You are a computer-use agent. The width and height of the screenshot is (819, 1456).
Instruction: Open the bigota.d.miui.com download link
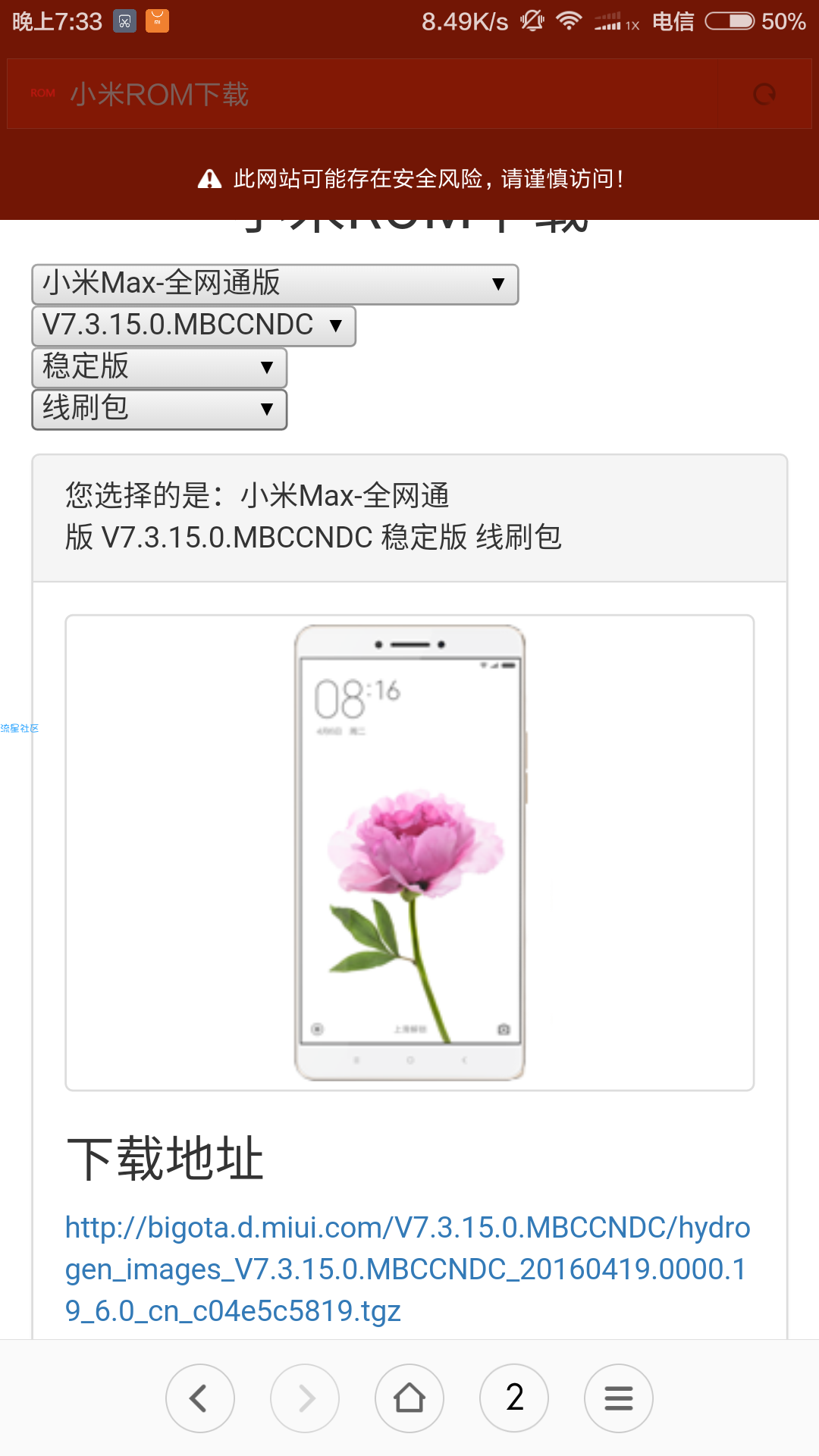click(x=407, y=1269)
